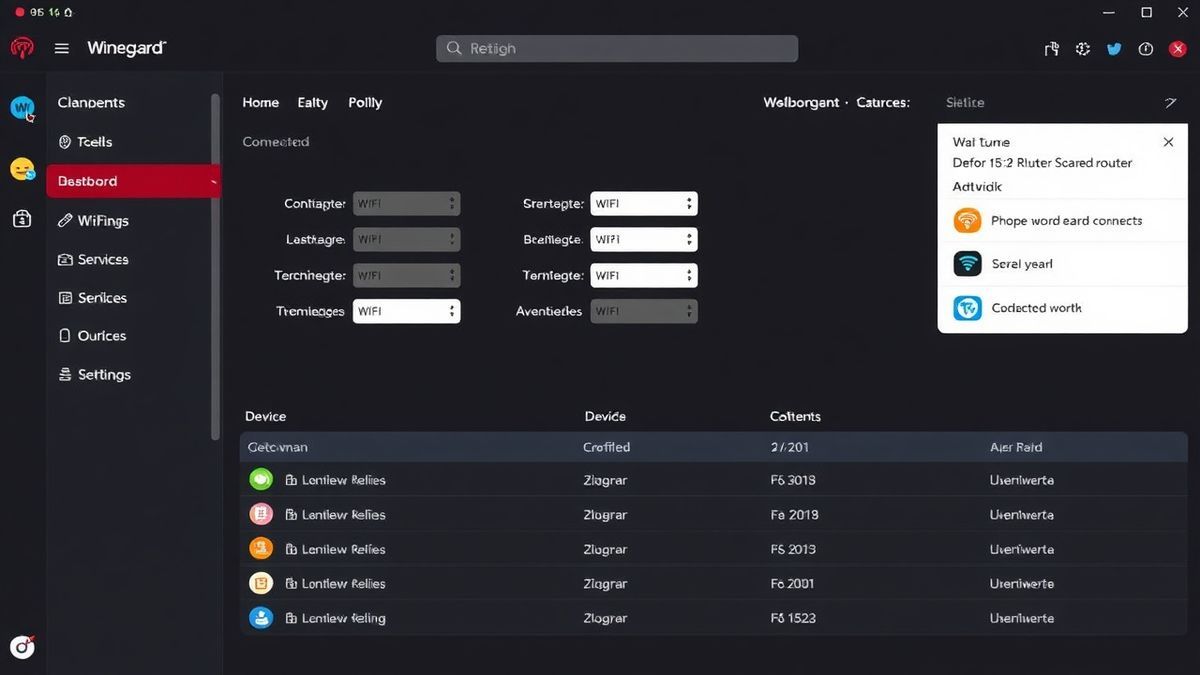This screenshot has width=1200, height=675.
Task: Expand the chevron on the Dastbord item
Action: pos(212,181)
